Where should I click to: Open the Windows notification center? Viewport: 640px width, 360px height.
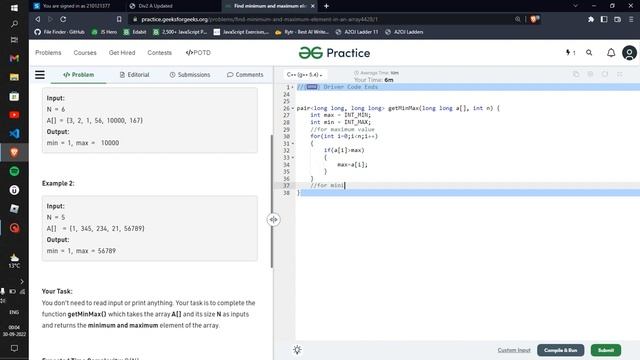(x=14, y=348)
